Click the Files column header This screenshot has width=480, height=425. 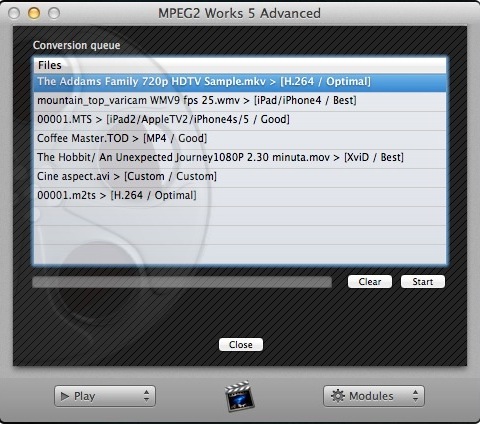click(x=240, y=65)
